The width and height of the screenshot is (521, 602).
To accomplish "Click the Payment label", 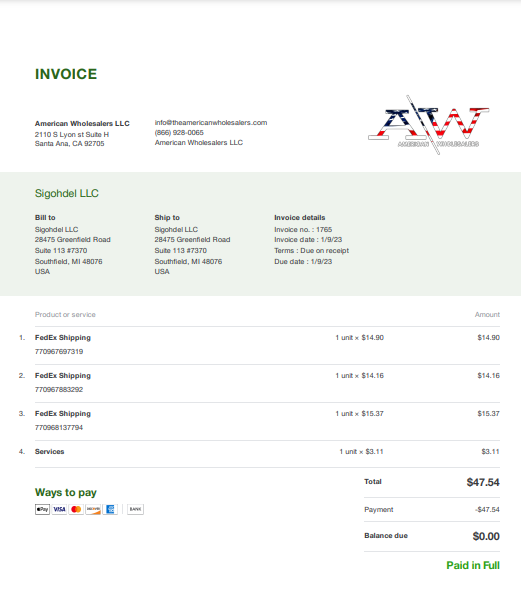I will pos(379,510).
